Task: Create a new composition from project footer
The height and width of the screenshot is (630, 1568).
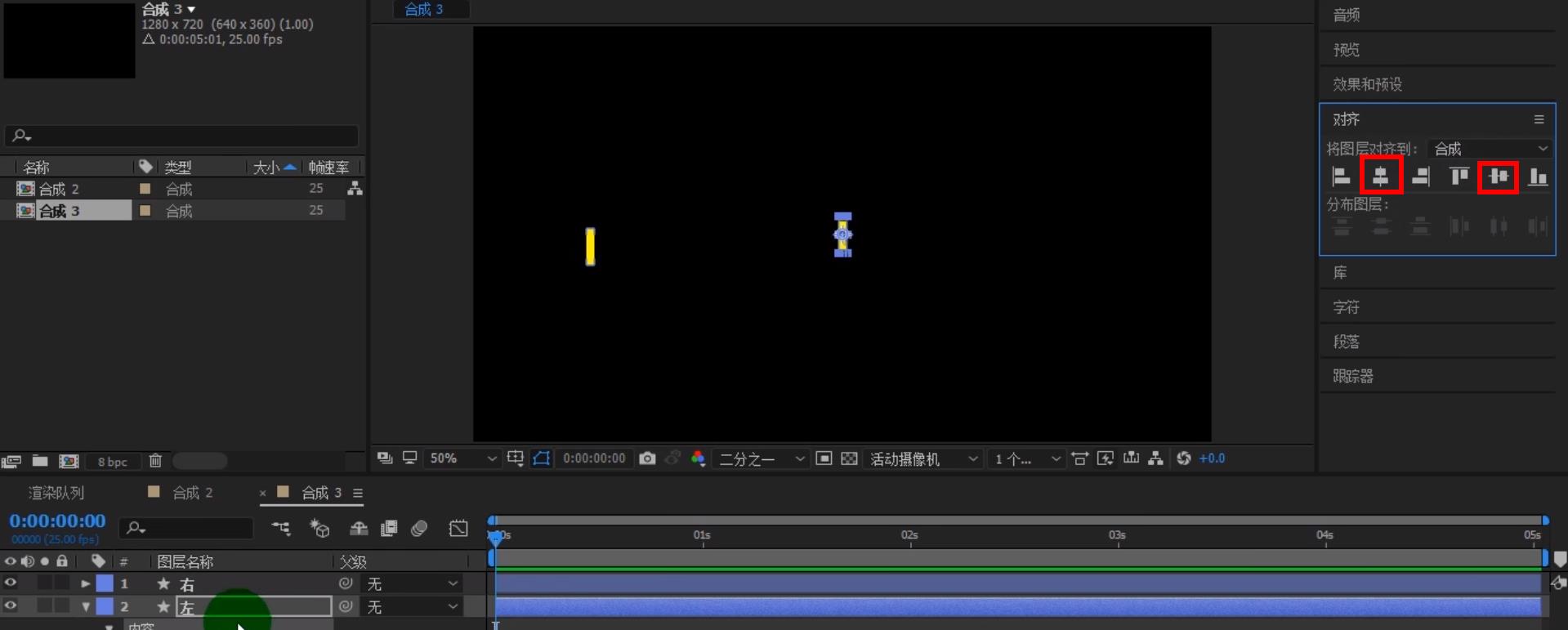Action: tap(69, 462)
